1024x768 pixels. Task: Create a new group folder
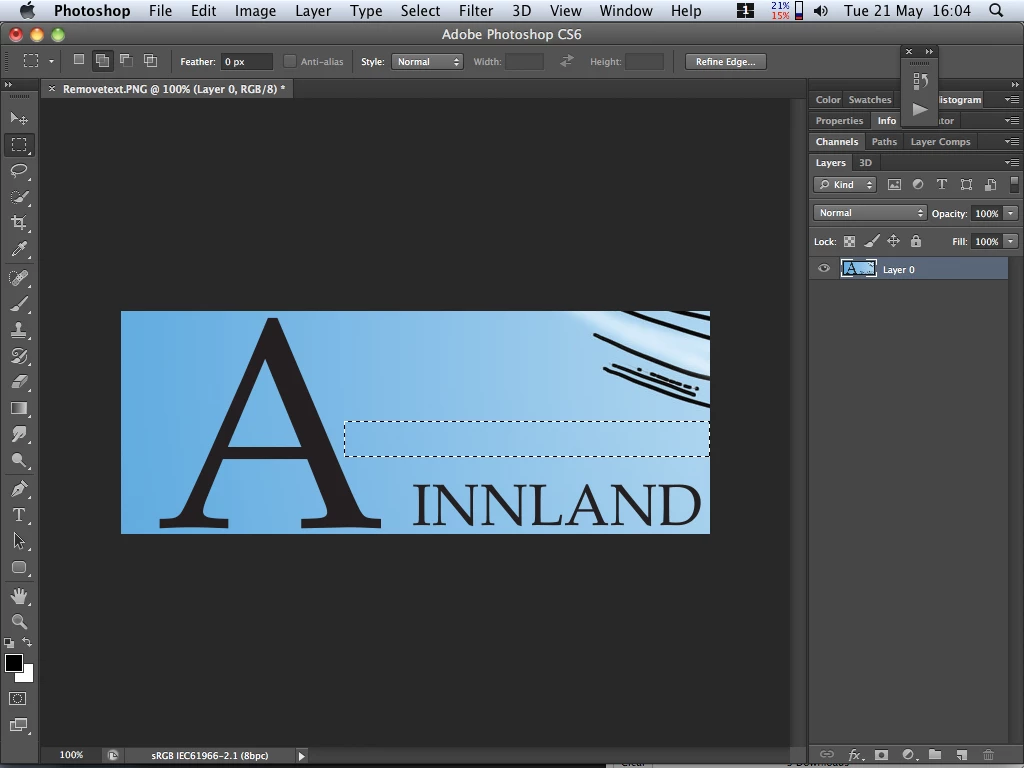pos(935,754)
